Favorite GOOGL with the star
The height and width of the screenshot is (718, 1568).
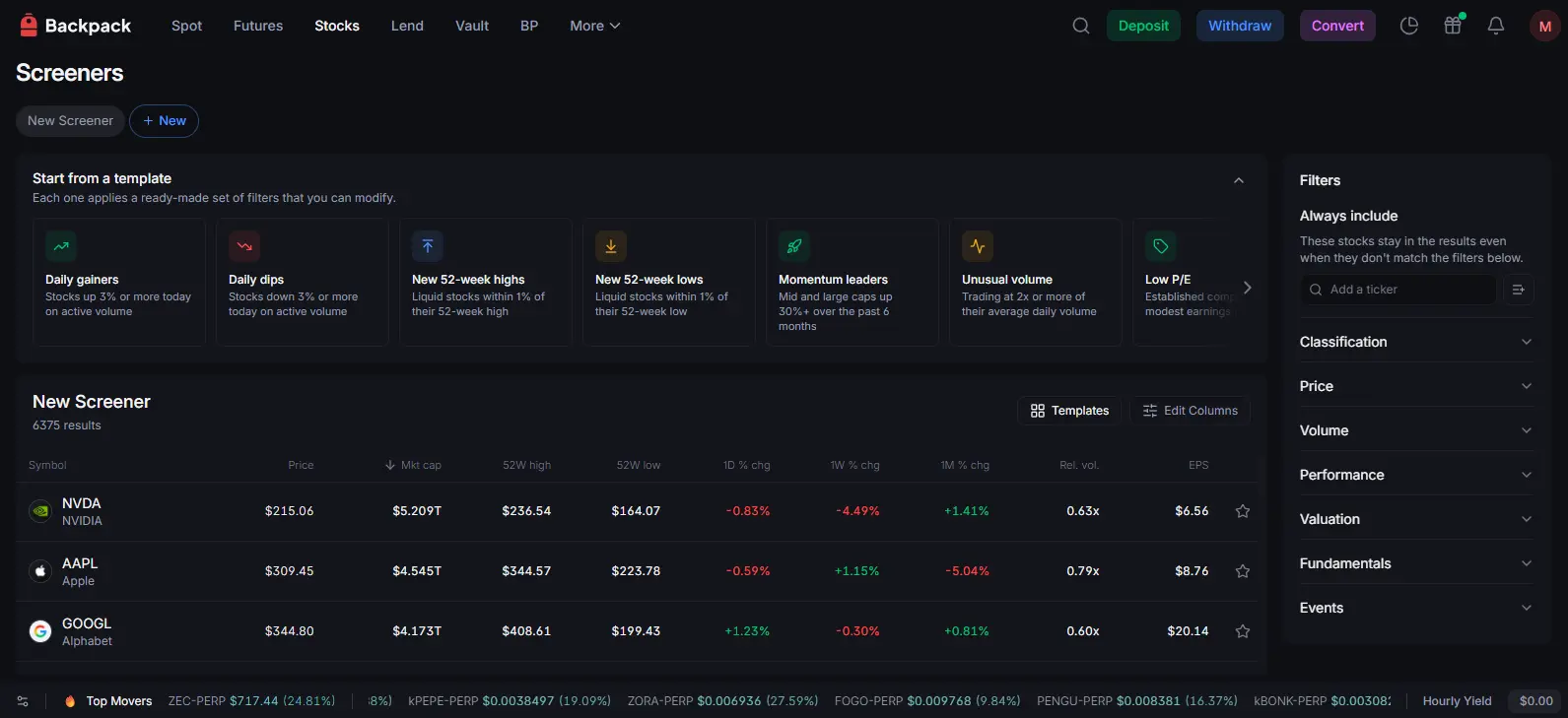[x=1243, y=631]
